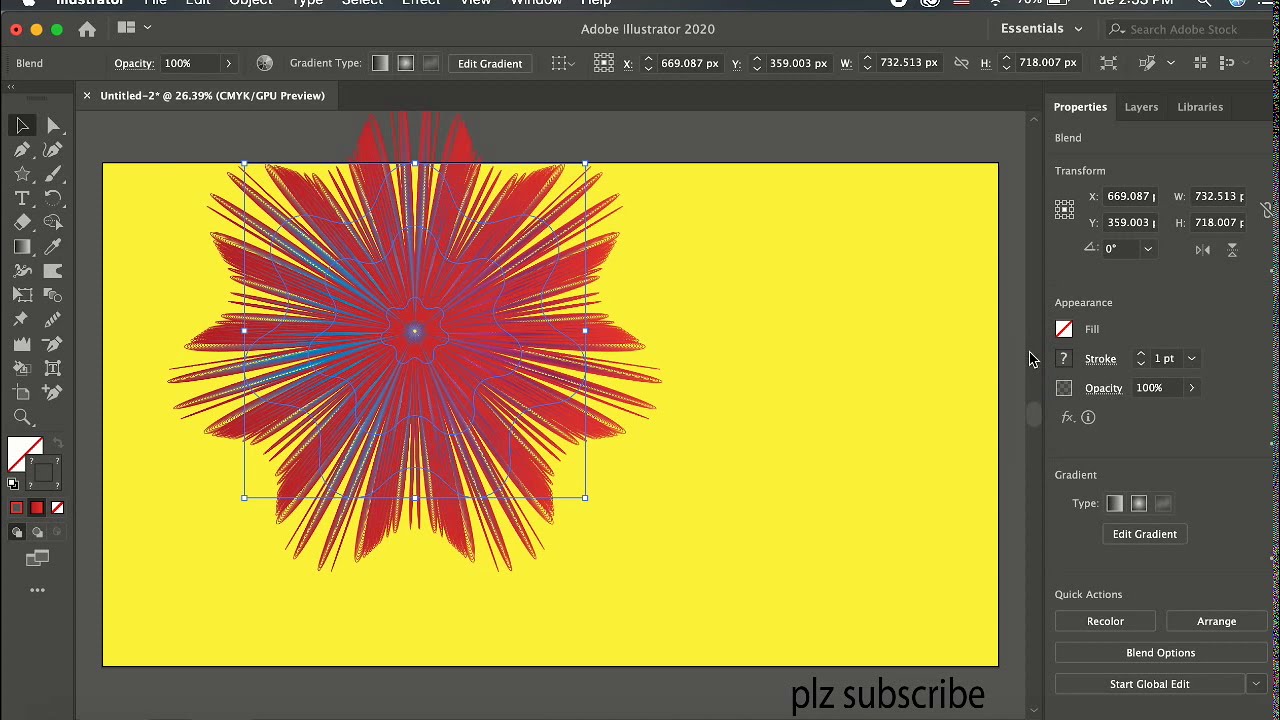
Task: Select the Column Graph tool
Action: click(x=22, y=344)
